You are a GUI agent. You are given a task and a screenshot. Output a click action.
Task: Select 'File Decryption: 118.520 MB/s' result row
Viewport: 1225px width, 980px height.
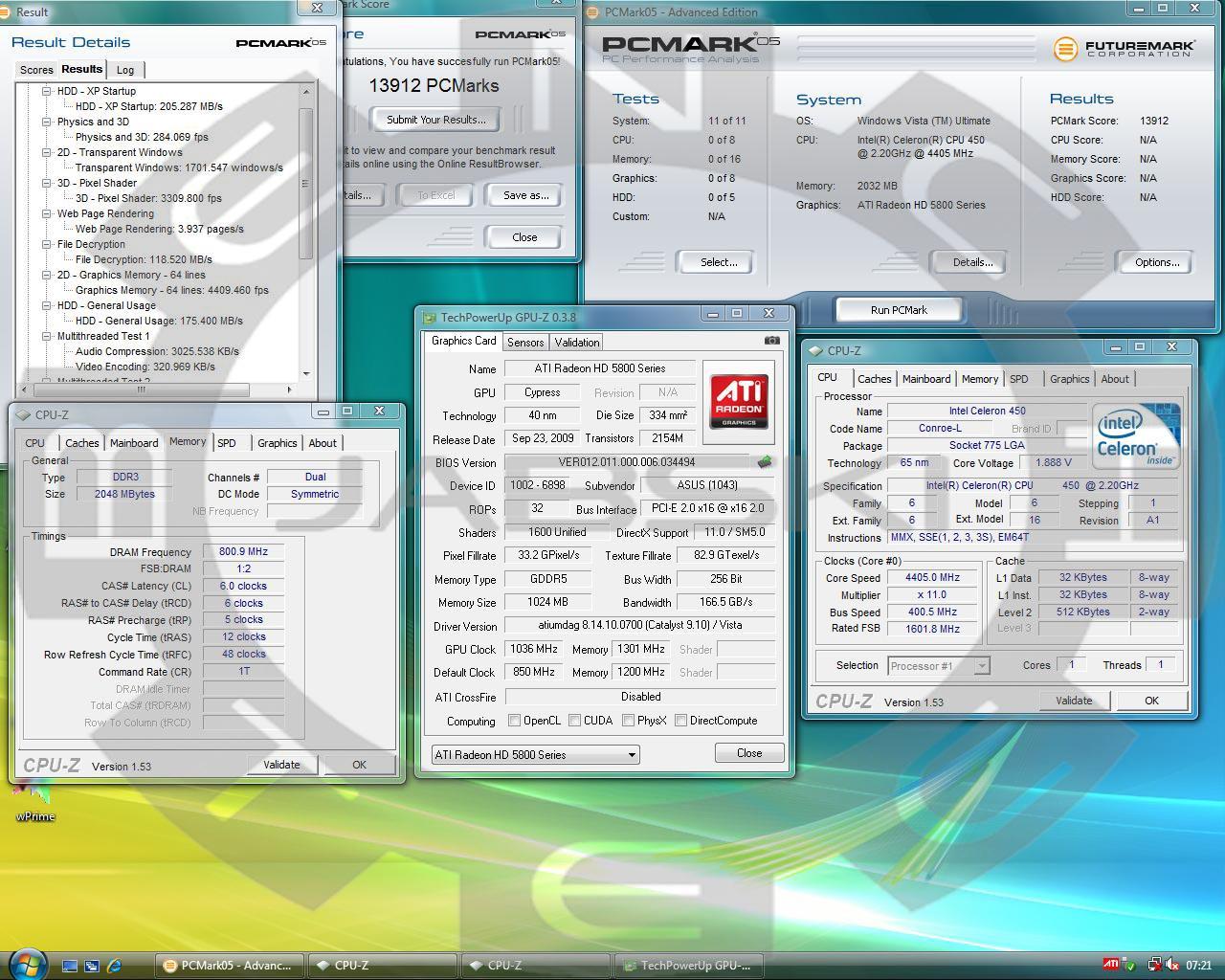click(144, 259)
